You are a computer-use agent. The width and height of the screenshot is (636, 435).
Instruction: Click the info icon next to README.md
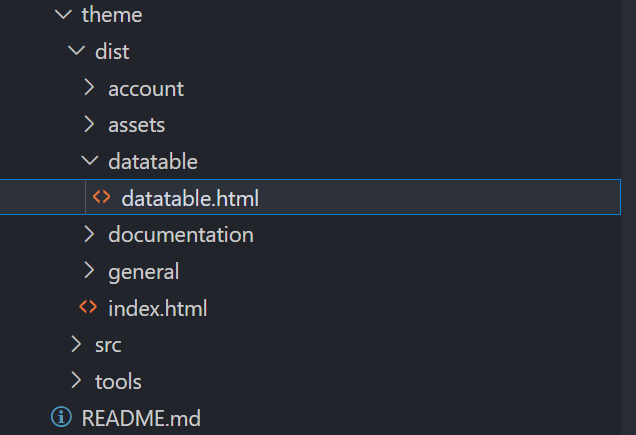pyautogui.click(x=62, y=417)
